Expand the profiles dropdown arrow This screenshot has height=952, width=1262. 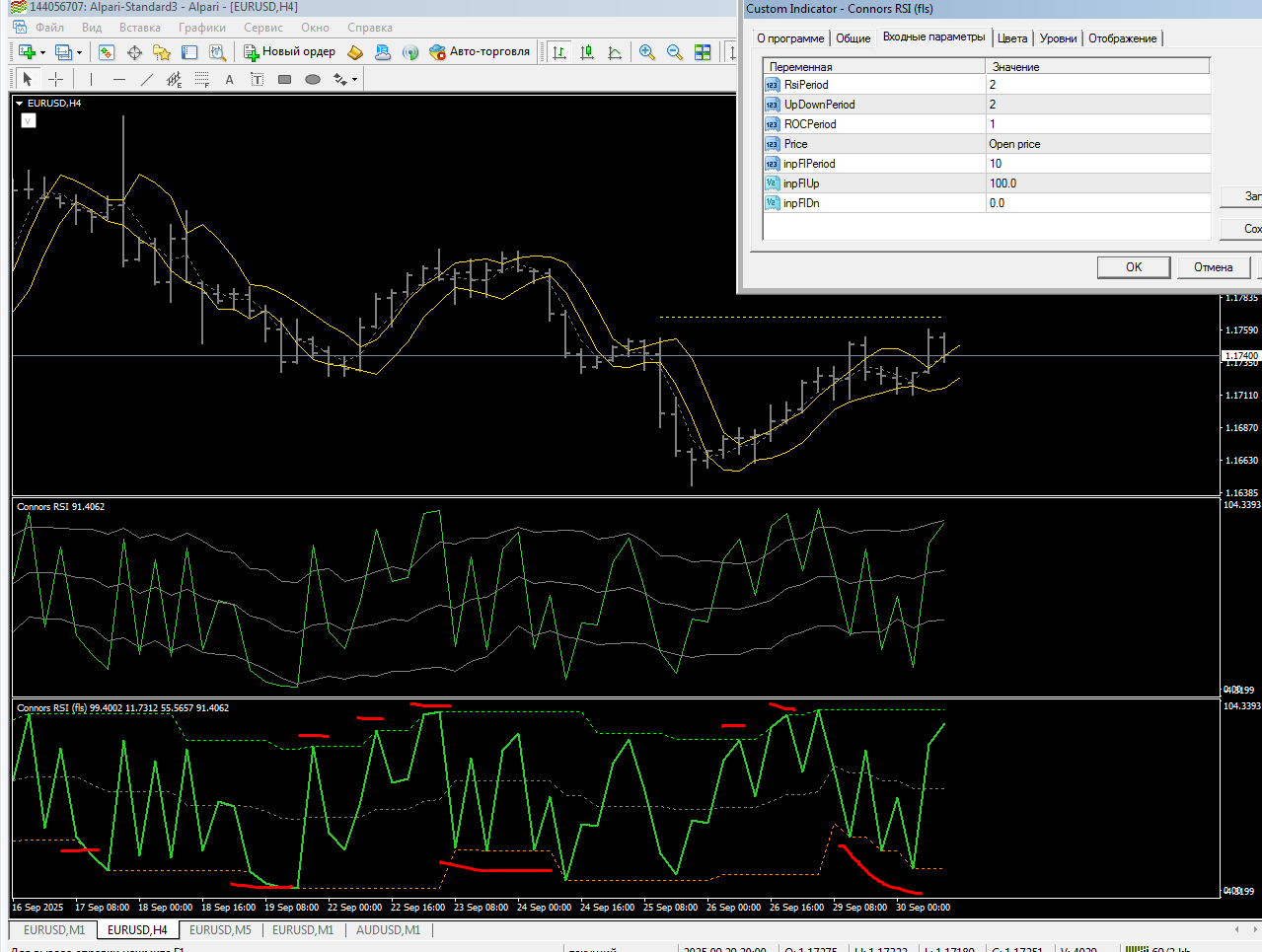tap(79, 53)
